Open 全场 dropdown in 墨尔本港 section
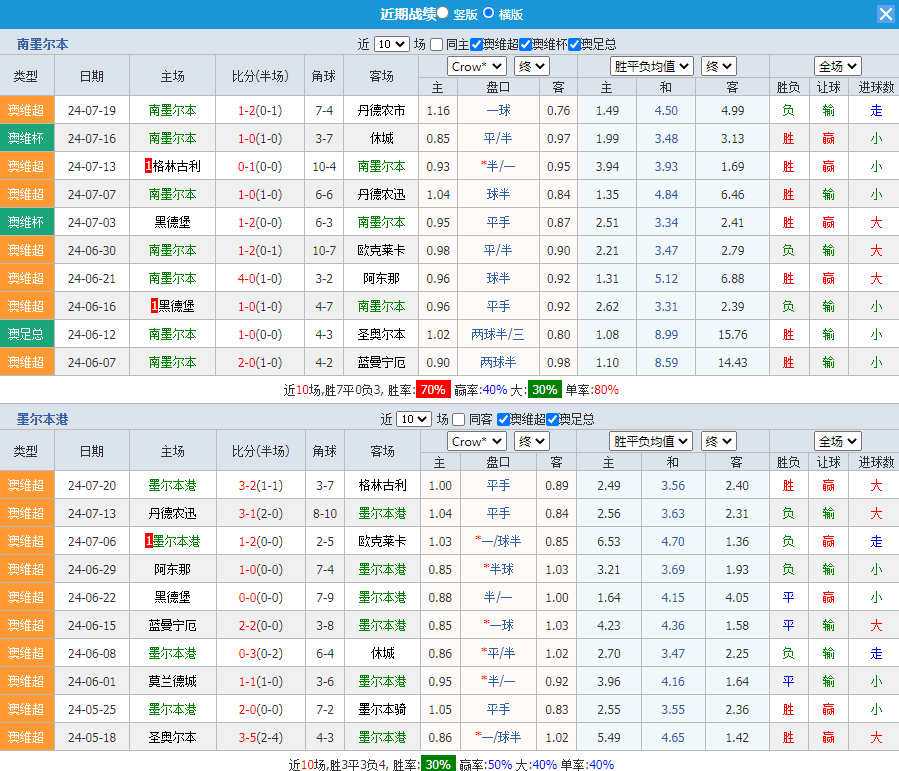This screenshot has height=771, width=899. click(837, 441)
